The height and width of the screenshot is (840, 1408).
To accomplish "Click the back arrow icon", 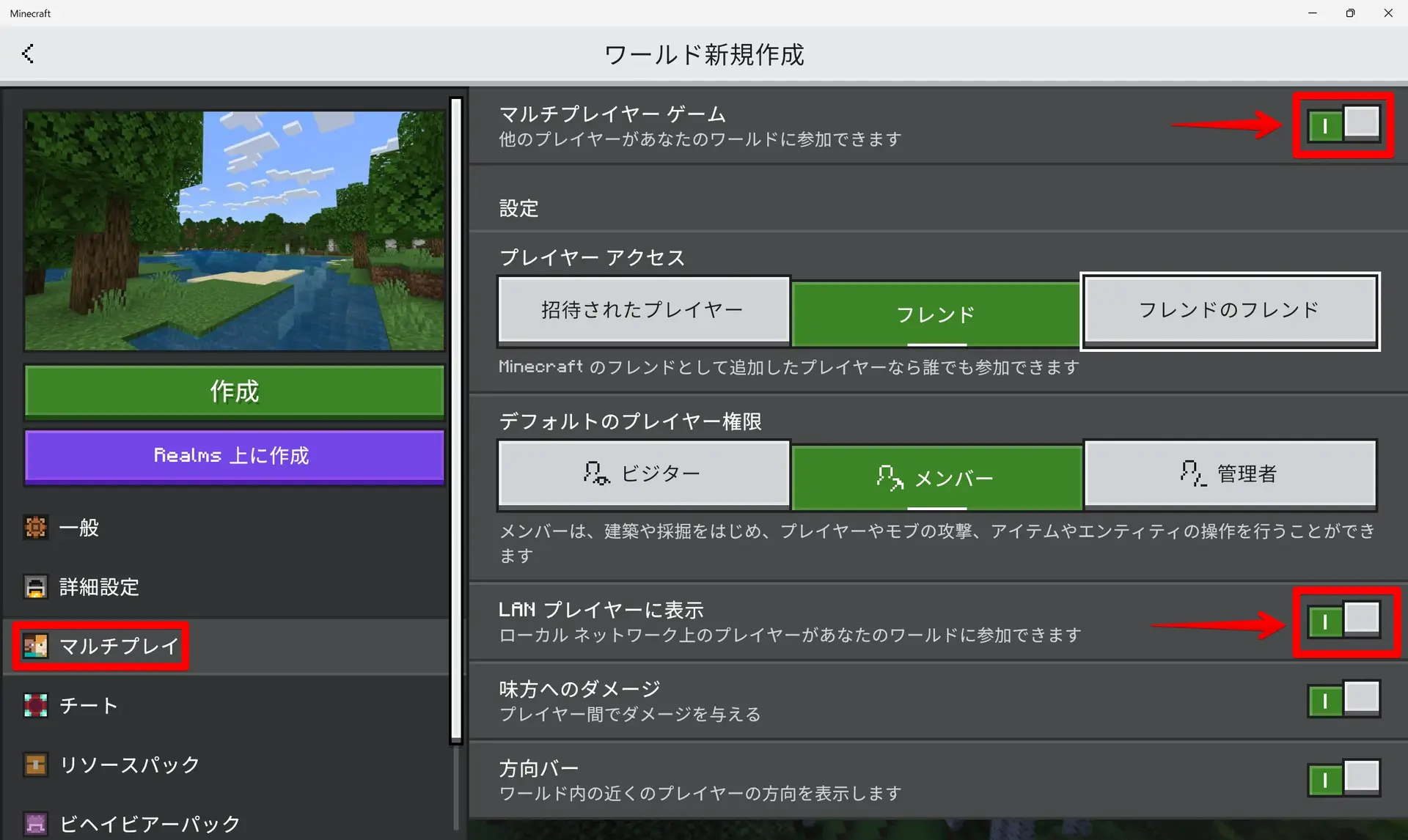I will tap(28, 54).
